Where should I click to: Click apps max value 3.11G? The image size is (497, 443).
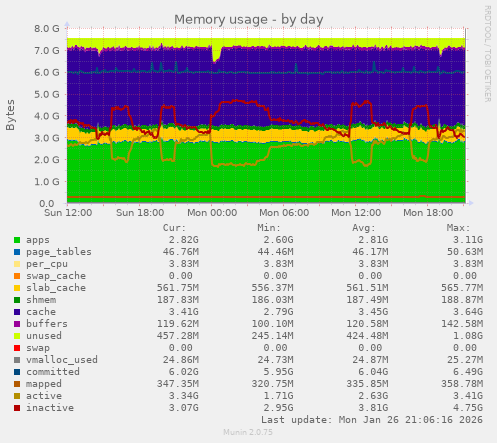coord(468,240)
